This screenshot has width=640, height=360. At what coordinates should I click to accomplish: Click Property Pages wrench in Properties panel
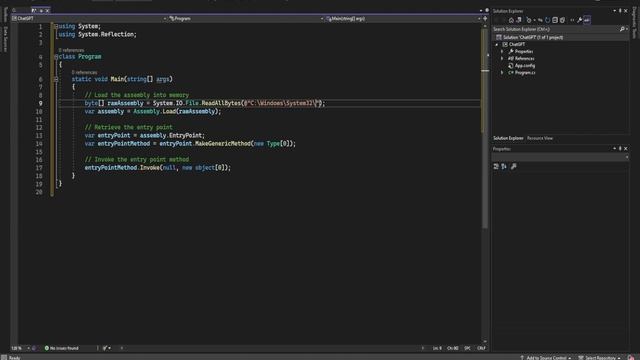(x=514, y=166)
